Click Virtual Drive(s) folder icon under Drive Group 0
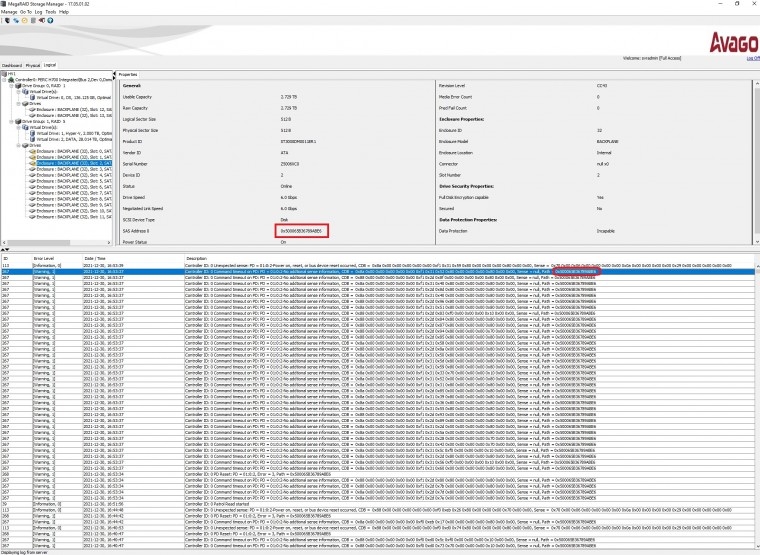Image resolution: width=760 pixels, height=555 pixels. (25, 91)
